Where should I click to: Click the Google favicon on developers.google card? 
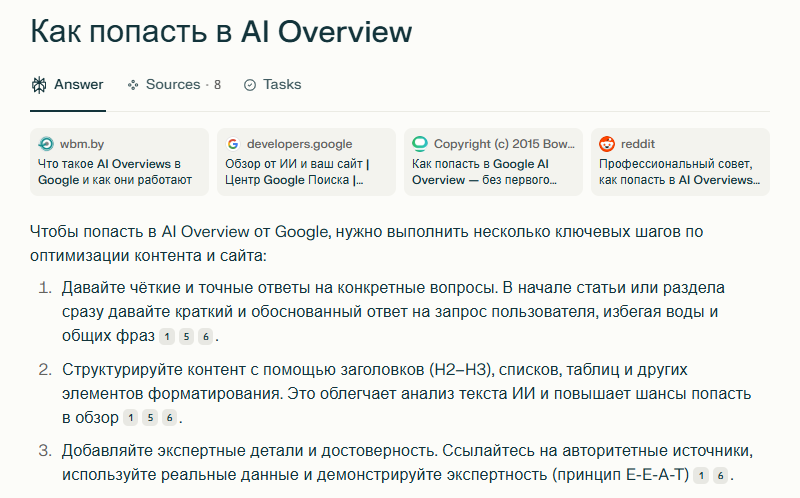tap(233, 144)
